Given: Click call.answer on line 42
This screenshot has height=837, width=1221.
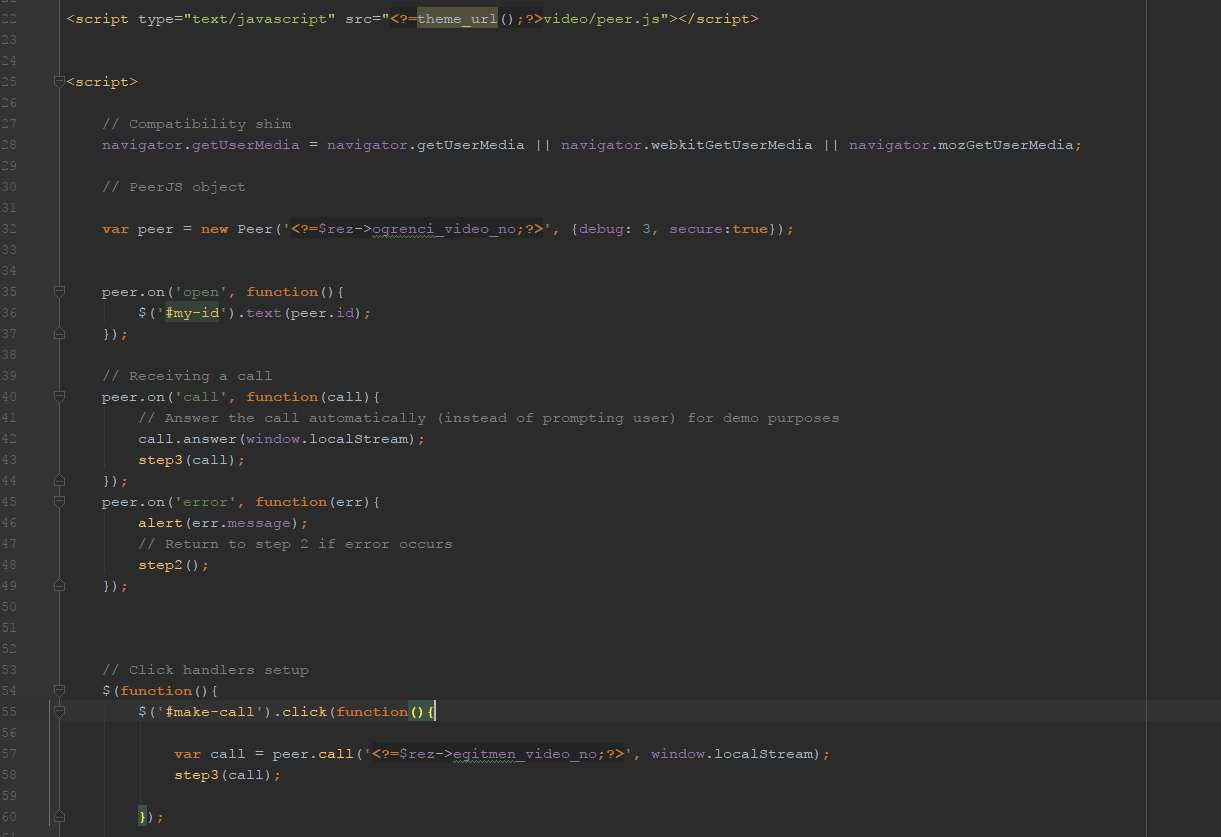Looking at the screenshot, I should [x=187, y=439].
